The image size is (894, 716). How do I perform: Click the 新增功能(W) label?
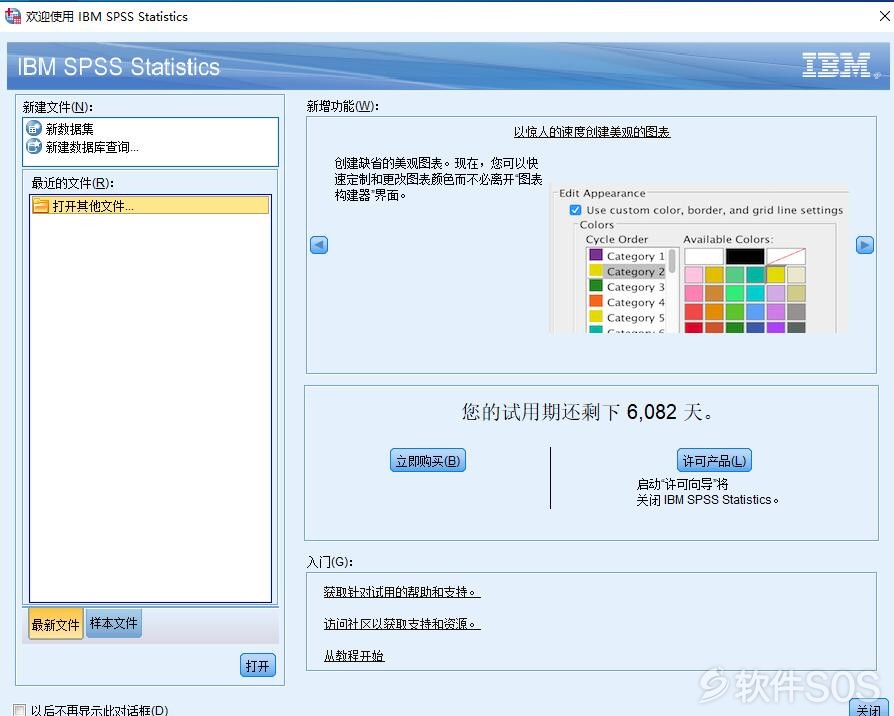(343, 106)
